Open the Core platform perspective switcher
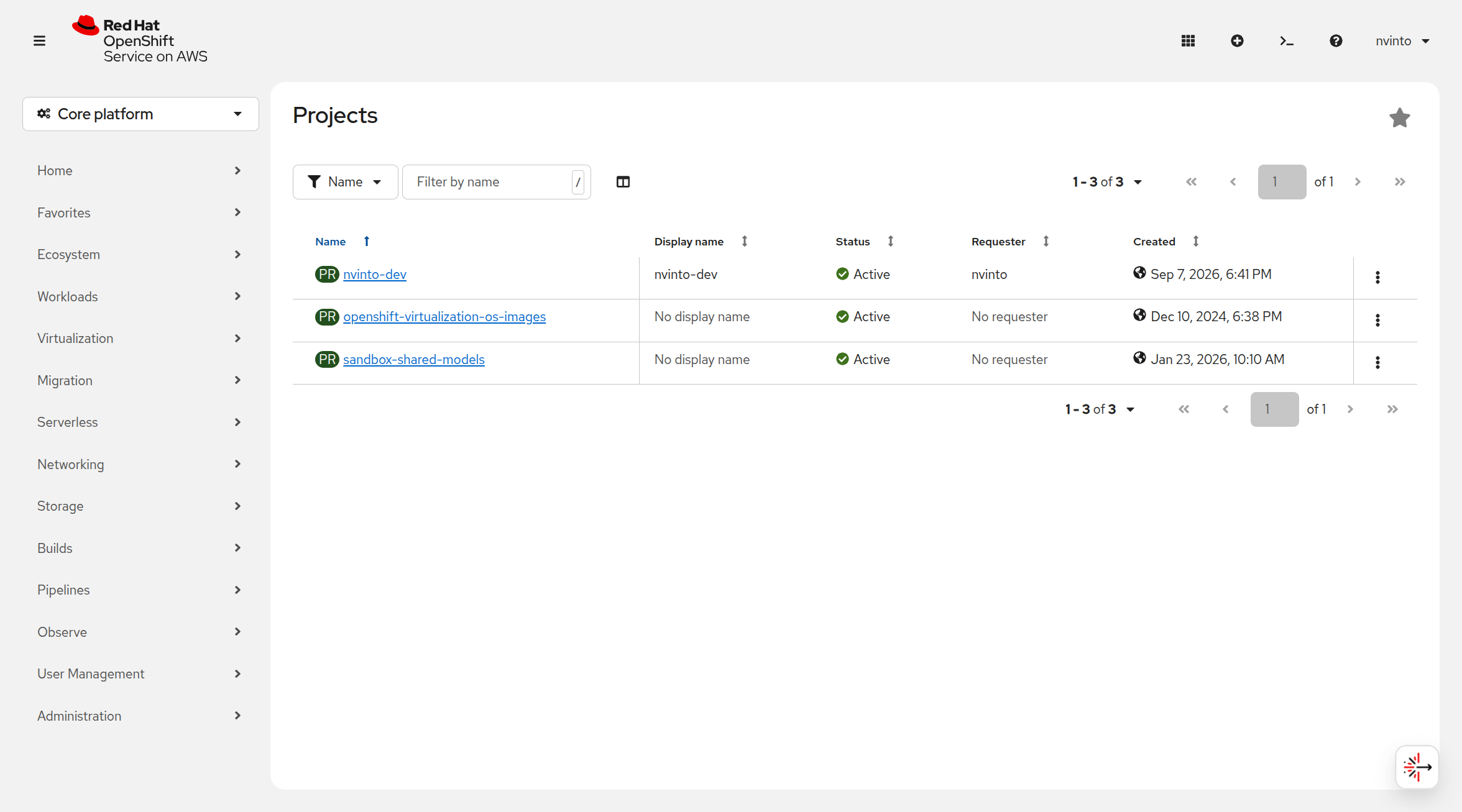The height and width of the screenshot is (812, 1462). tap(140, 114)
